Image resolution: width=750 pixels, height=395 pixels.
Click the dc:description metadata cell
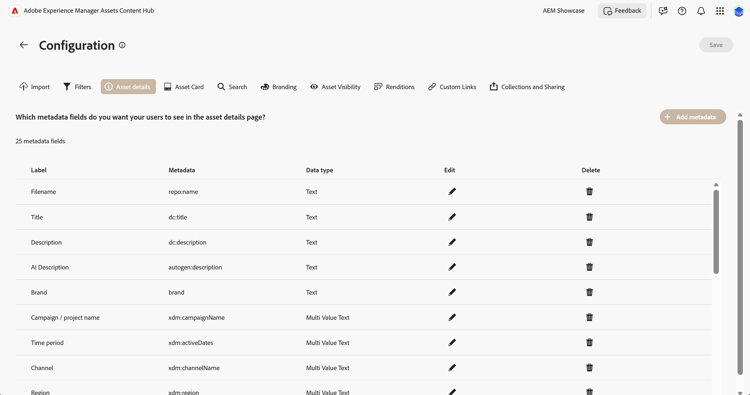click(188, 242)
